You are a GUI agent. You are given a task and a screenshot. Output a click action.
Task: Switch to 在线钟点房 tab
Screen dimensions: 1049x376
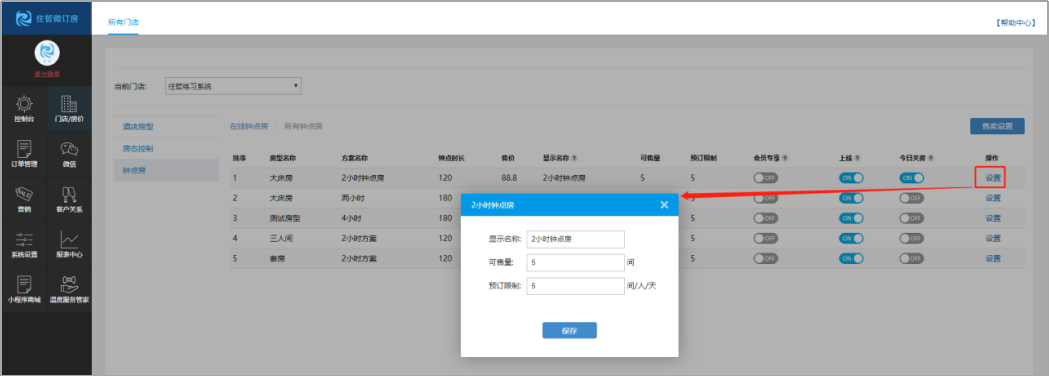248,126
